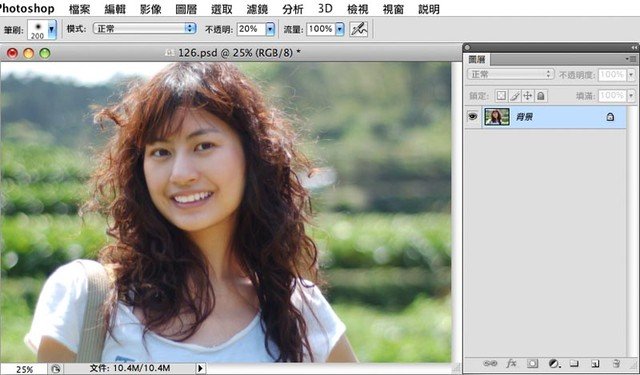Open the layer opacity slider arrow
Viewport: 640px width, 375px height.
click(631, 75)
